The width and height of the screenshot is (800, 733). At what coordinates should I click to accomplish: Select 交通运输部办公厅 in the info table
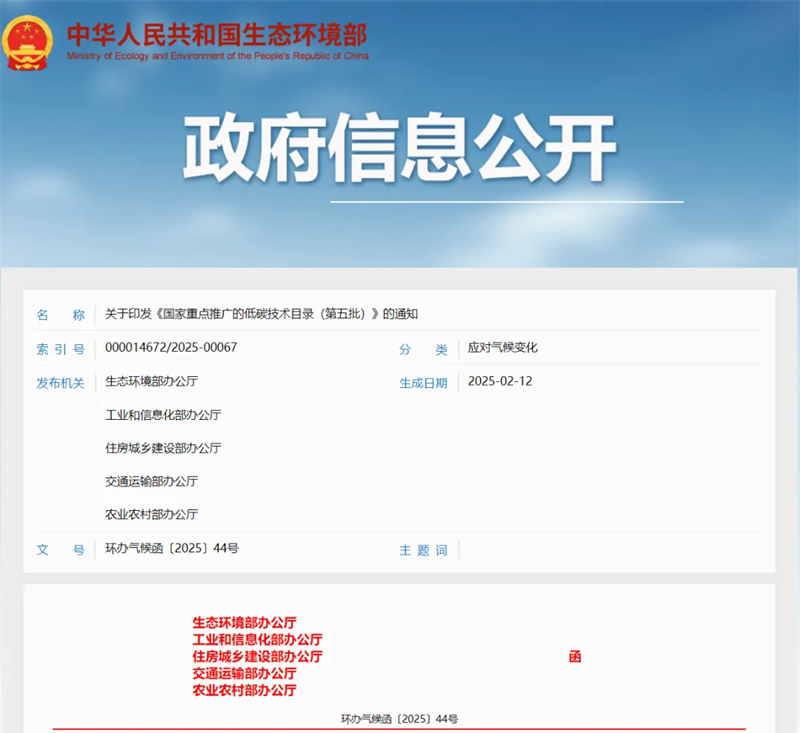[152, 481]
